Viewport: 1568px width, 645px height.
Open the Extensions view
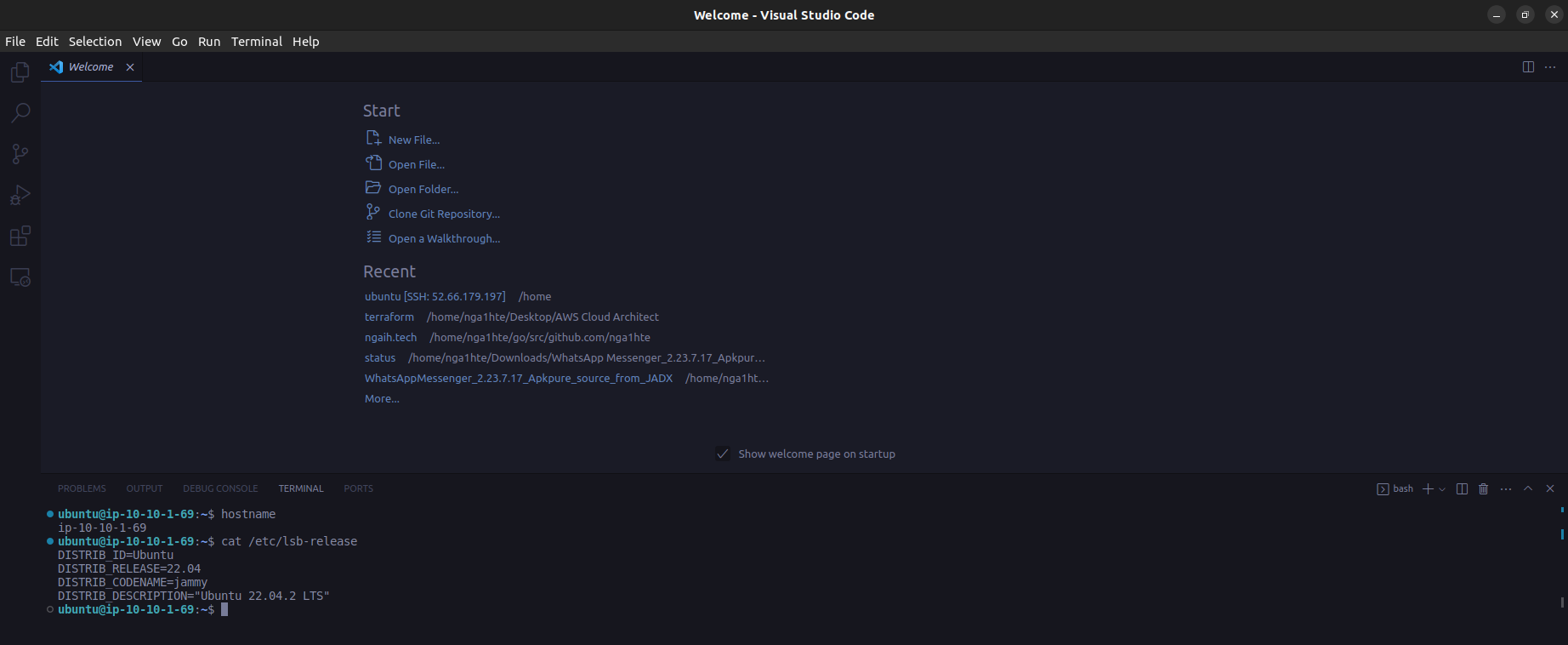pyautogui.click(x=20, y=236)
